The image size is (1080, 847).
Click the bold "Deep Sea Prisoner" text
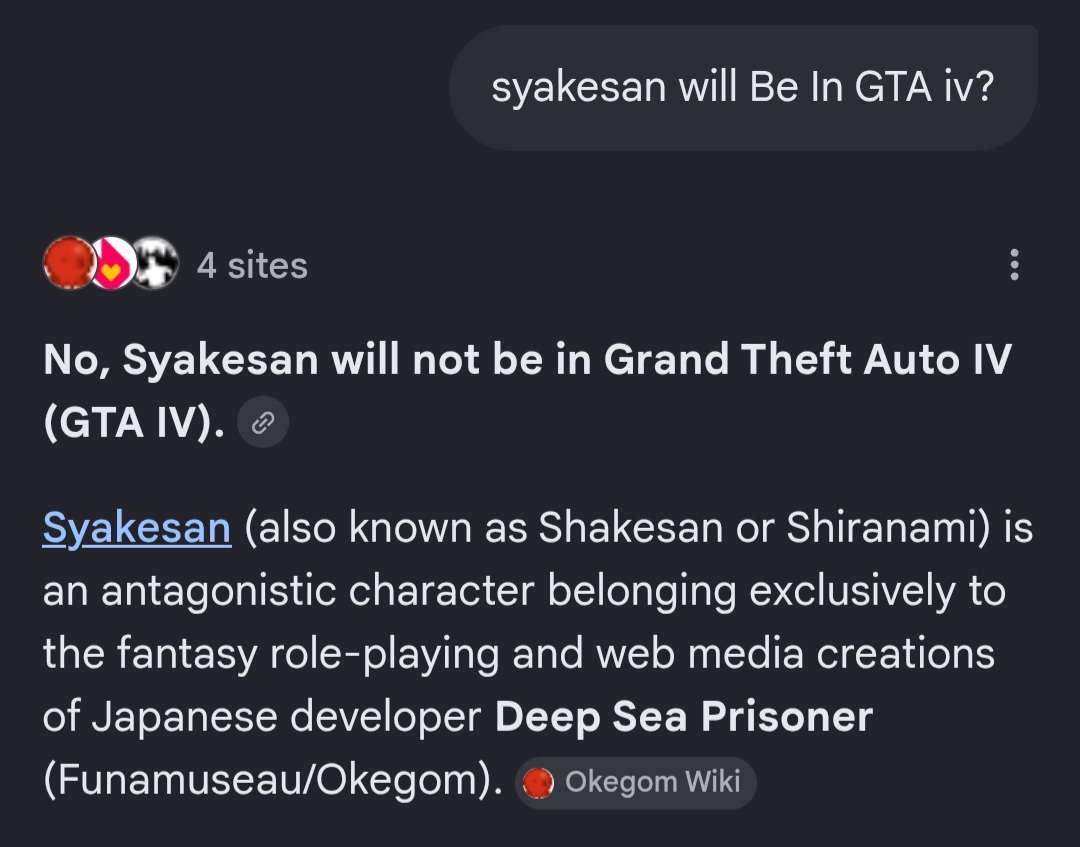click(684, 717)
